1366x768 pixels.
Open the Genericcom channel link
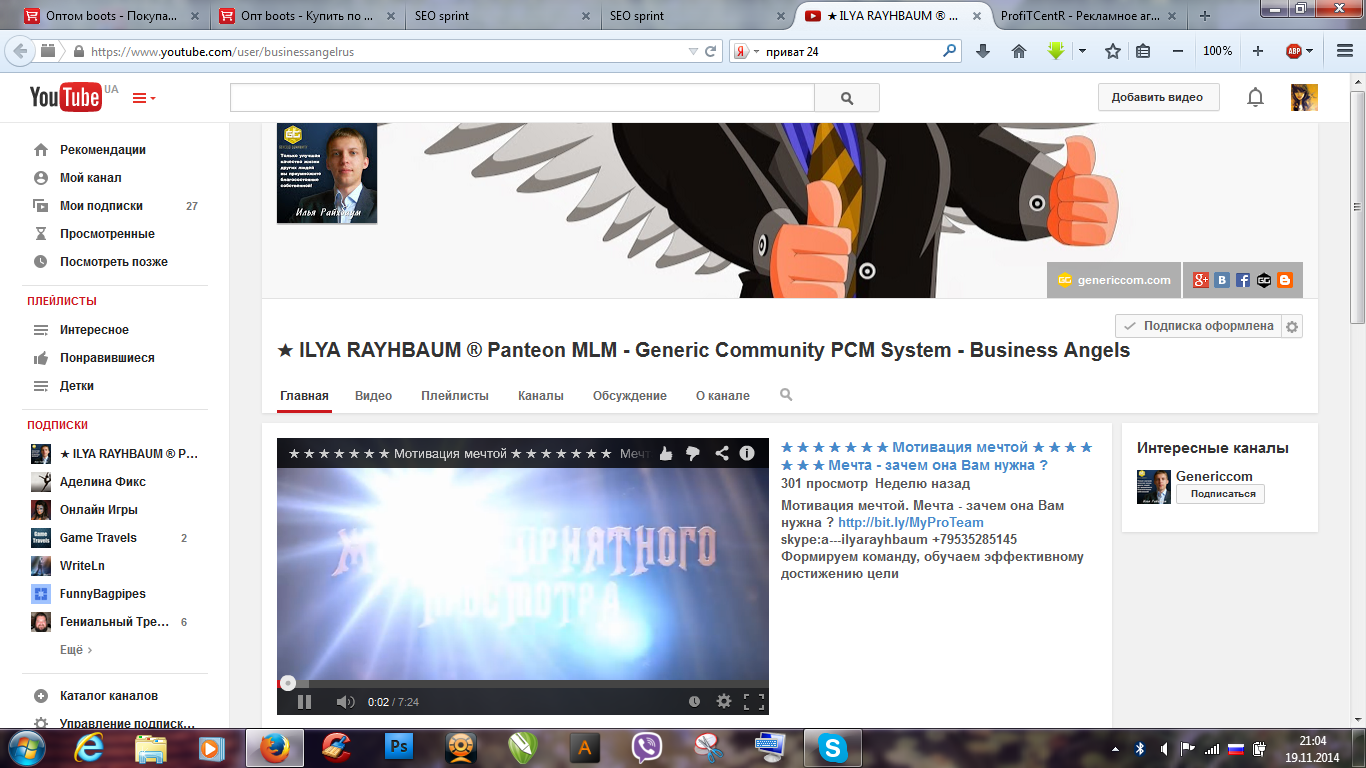[x=1214, y=476]
